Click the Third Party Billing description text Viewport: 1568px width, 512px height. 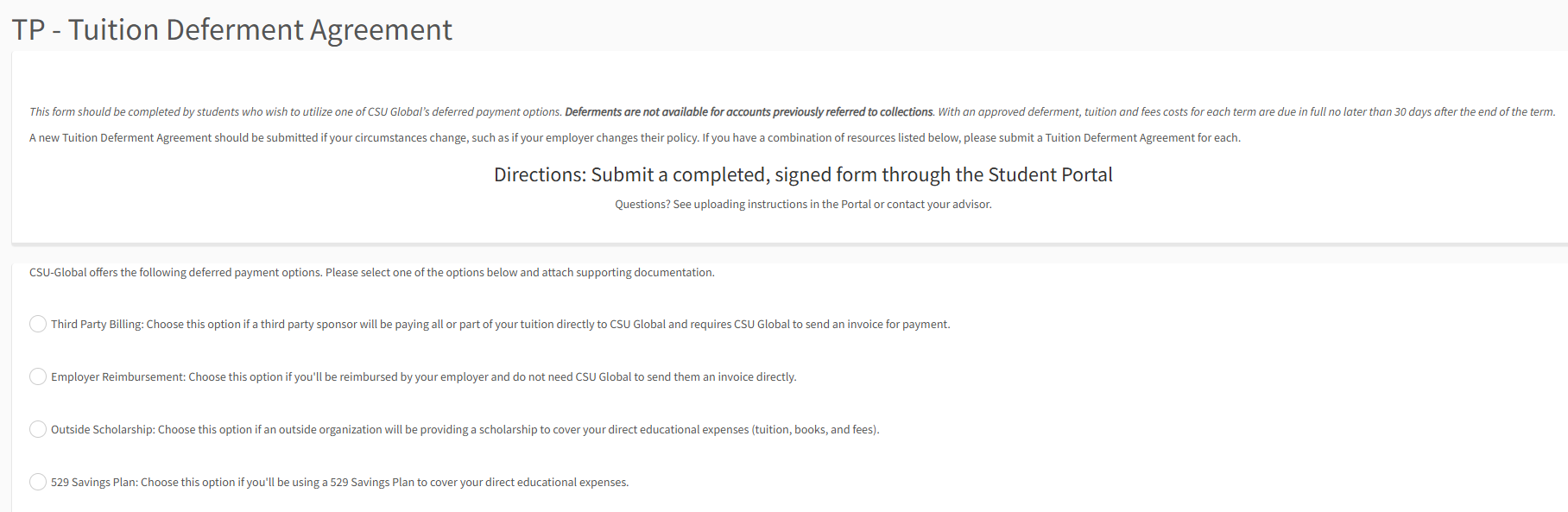coord(500,325)
